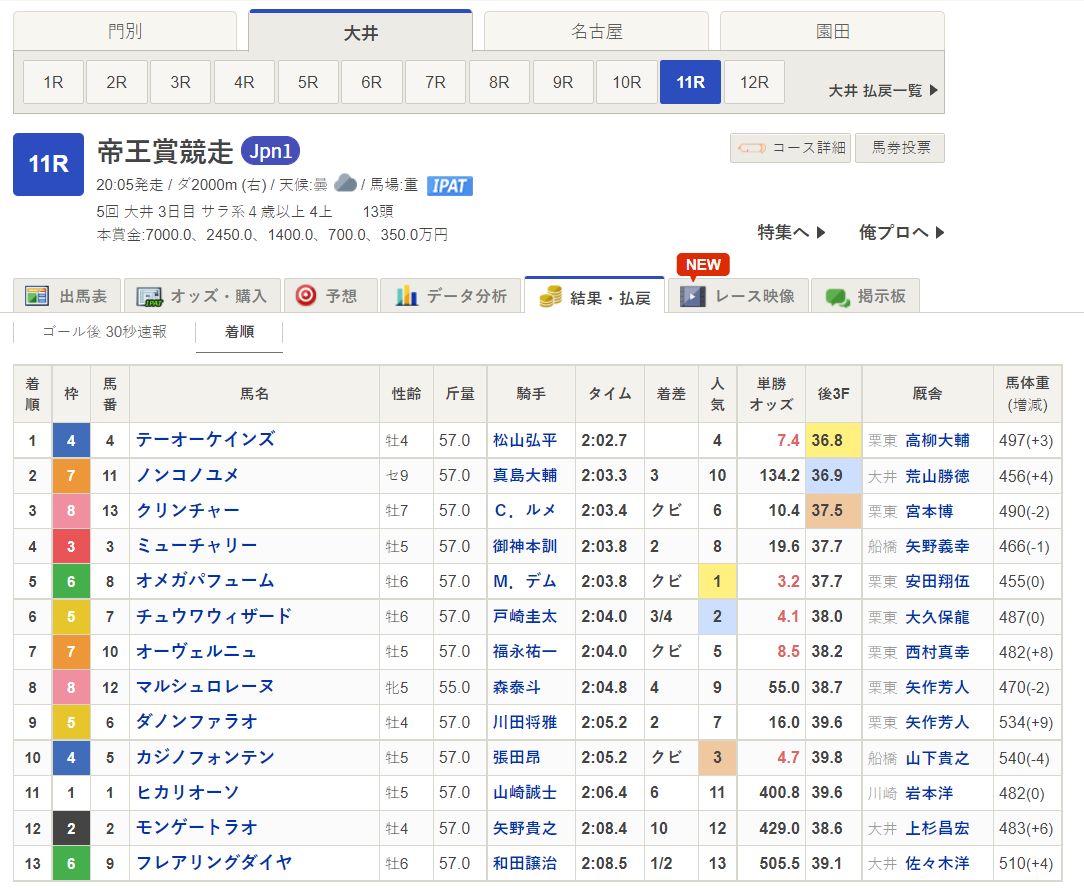Click the cloudy weather icon
The width and height of the screenshot is (1084, 888).
(x=345, y=183)
